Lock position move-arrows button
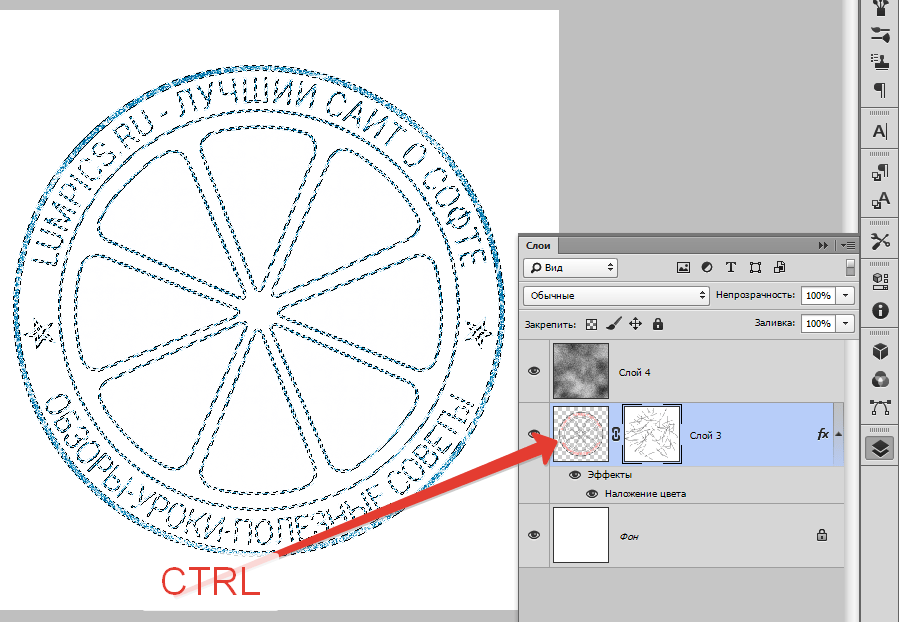 point(635,324)
